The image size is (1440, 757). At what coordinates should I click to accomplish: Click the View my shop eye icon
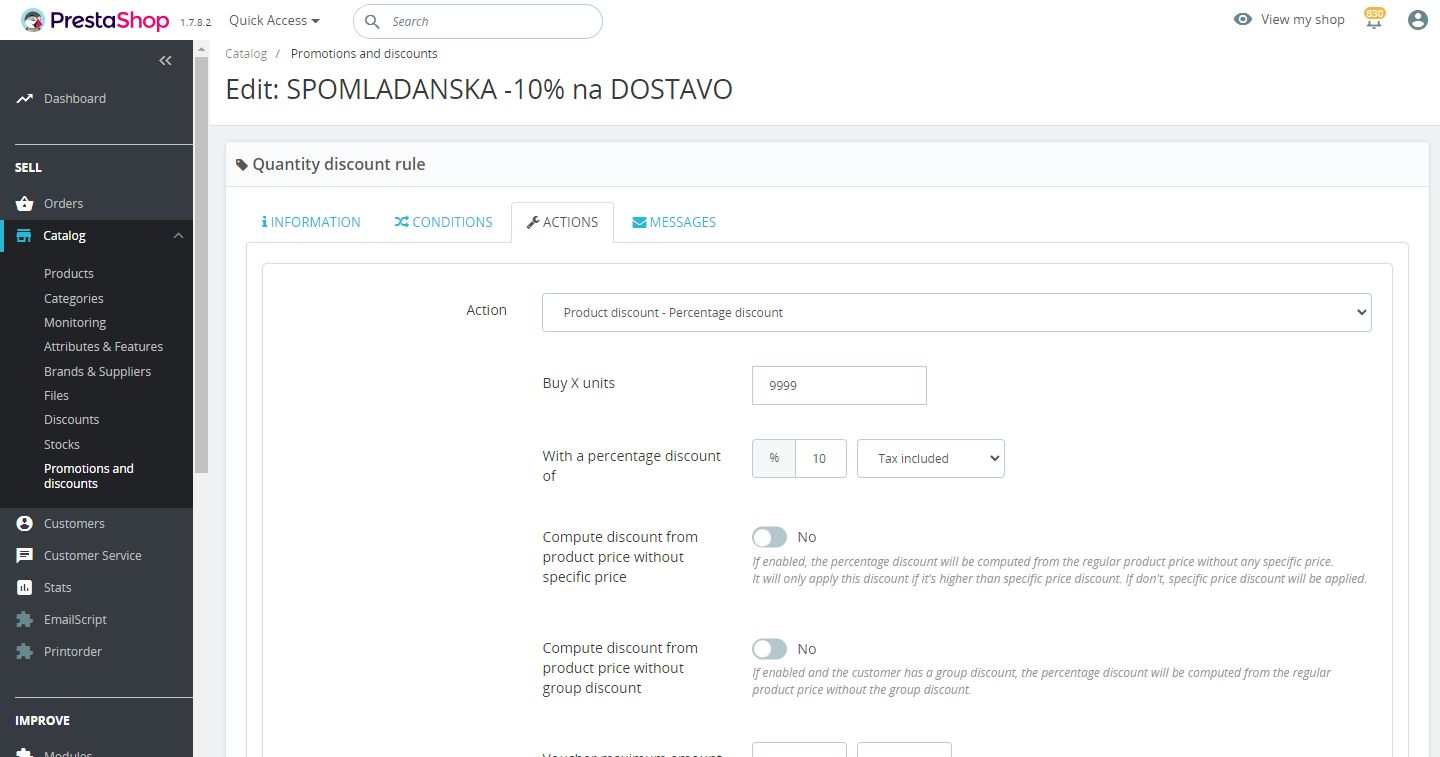pyautogui.click(x=1243, y=19)
